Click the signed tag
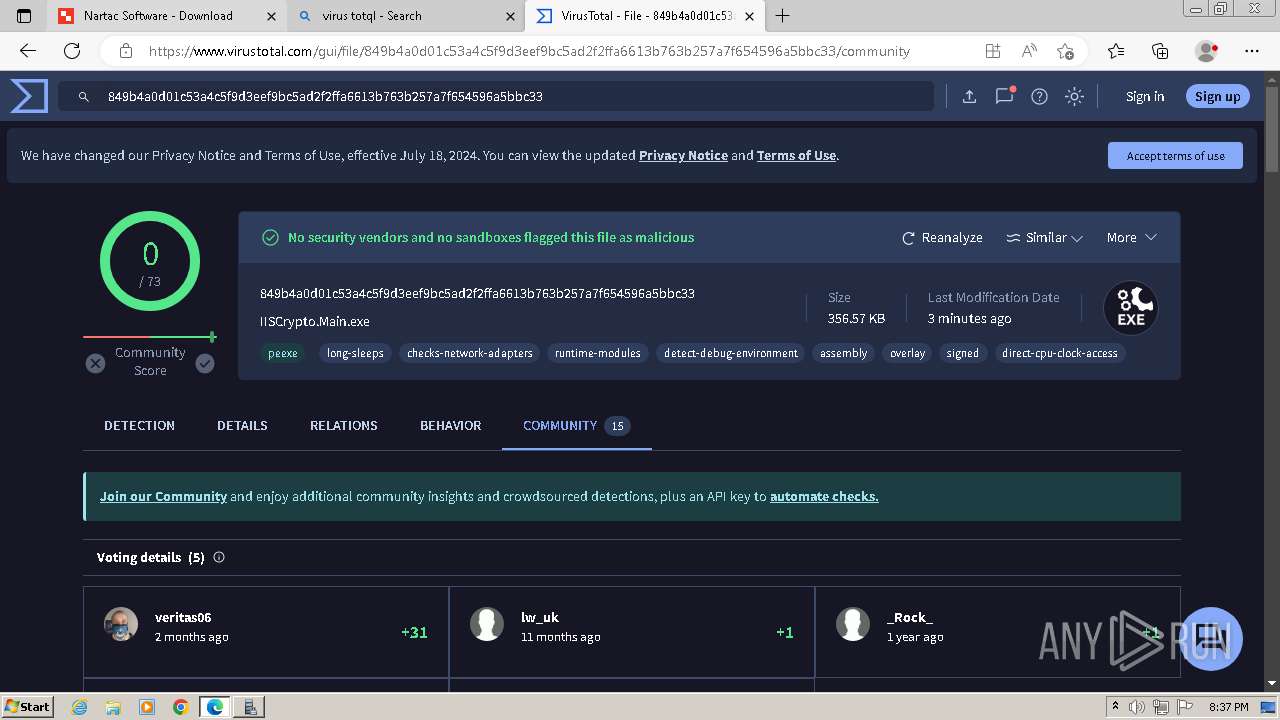Viewport: 1280px width, 720px height. pos(963,353)
